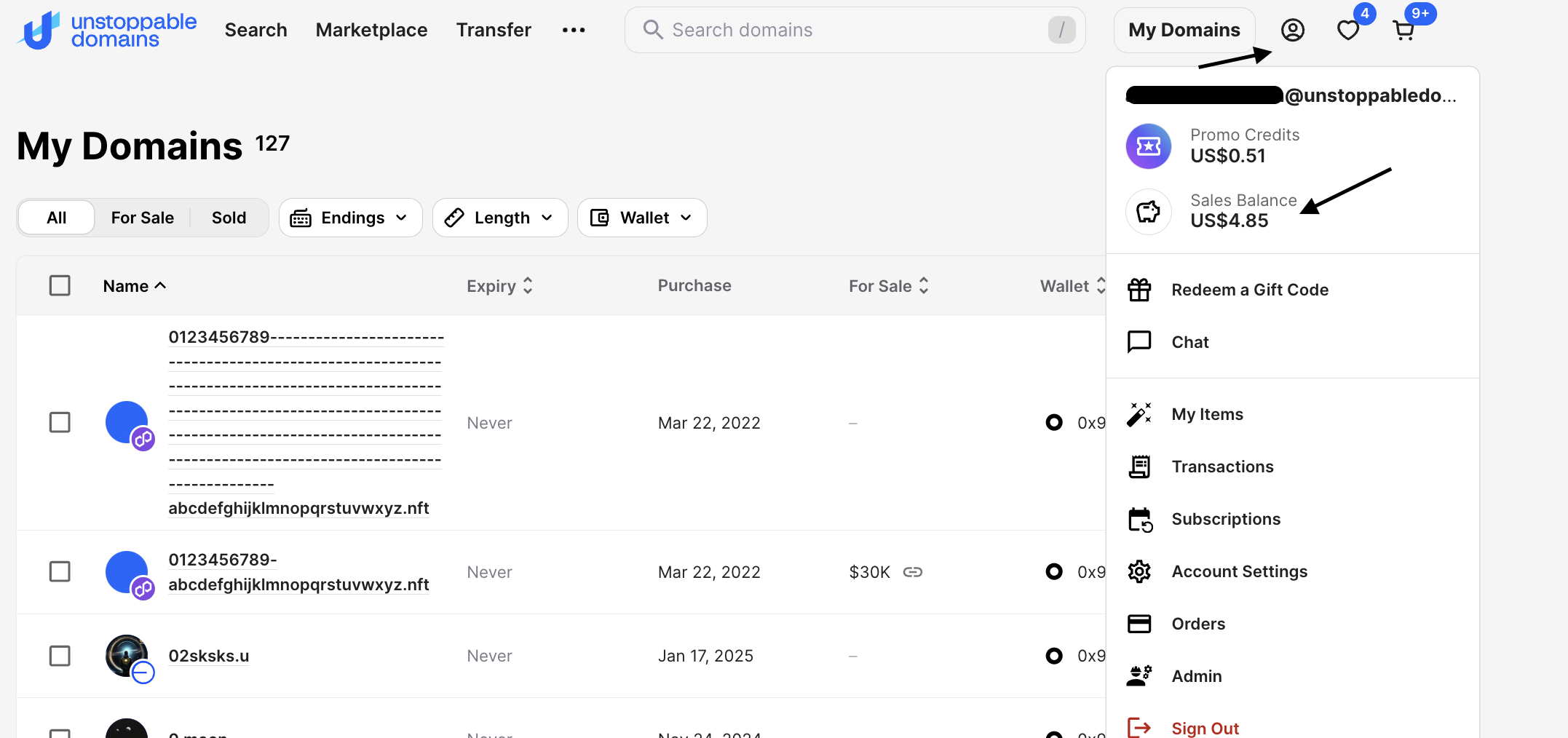
Task: Click the wallet icon in first domain row
Action: pos(1054,422)
